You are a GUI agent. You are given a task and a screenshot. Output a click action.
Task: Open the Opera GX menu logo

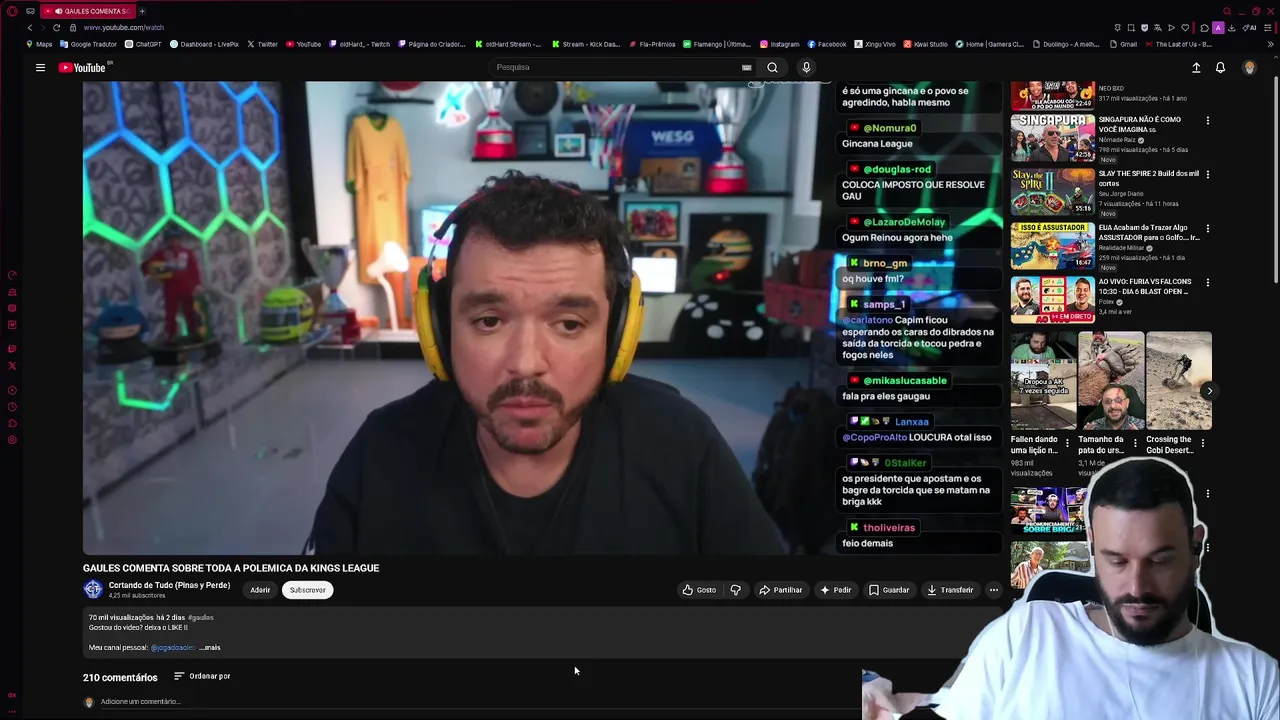[12, 11]
